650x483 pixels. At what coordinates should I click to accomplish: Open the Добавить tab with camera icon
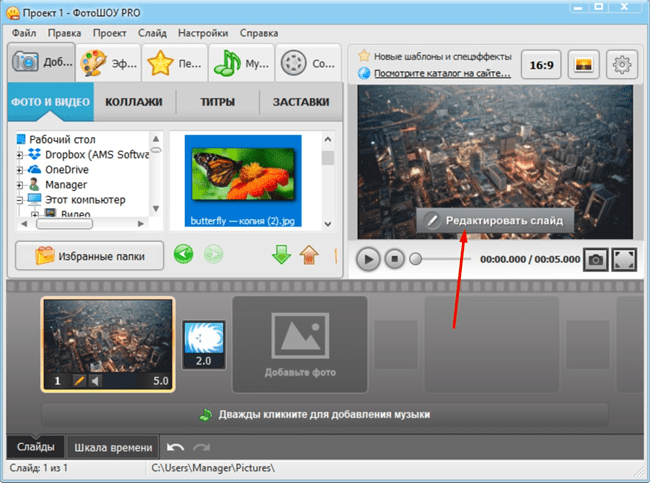(x=41, y=62)
